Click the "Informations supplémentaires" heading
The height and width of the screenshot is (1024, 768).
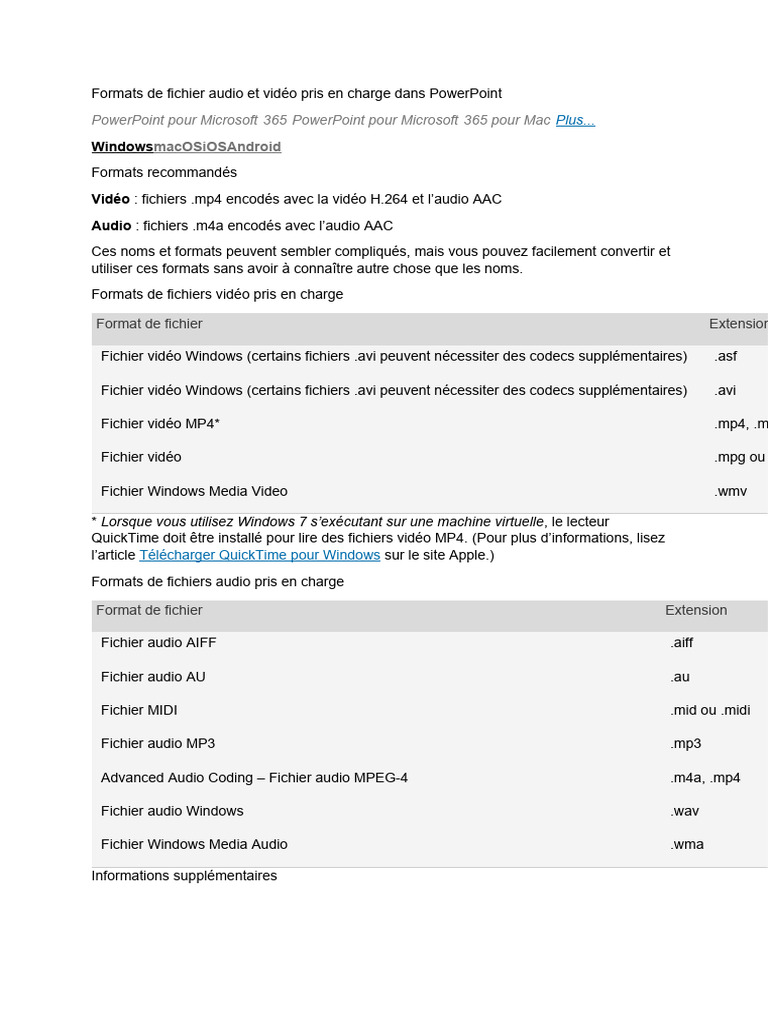(x=184, y=875)
